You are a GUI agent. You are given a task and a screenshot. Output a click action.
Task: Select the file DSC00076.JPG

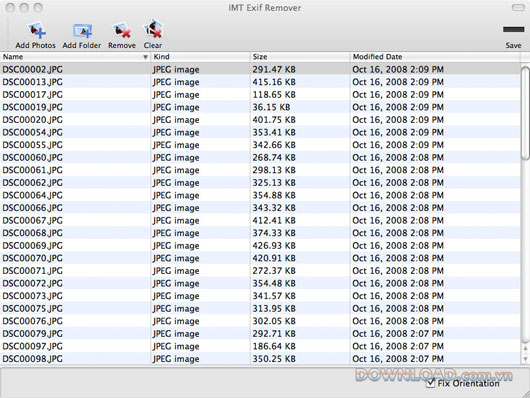[260, 321]
